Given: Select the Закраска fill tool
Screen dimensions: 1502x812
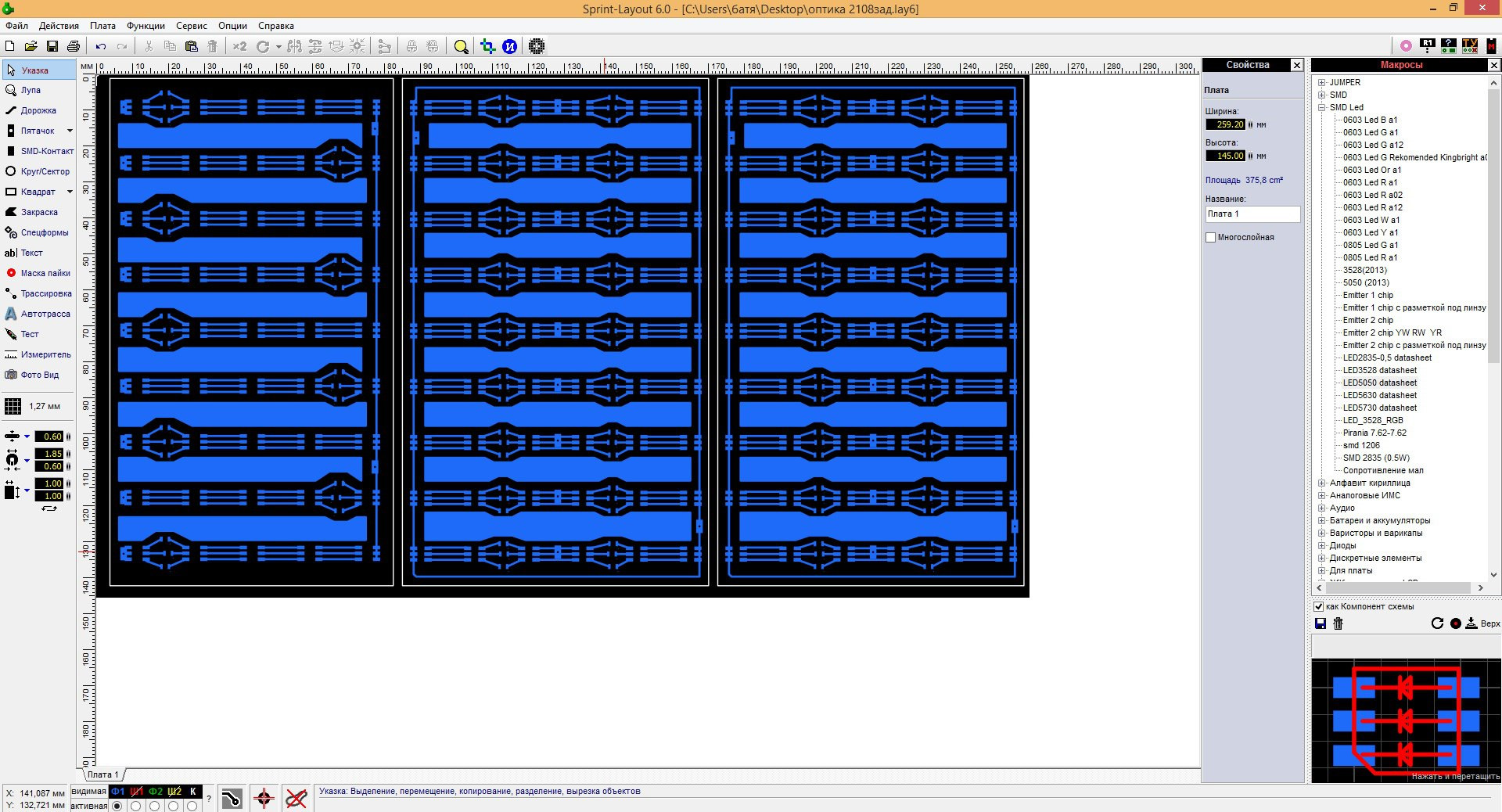Looking at the screenshot, I should tap(38, 212).
